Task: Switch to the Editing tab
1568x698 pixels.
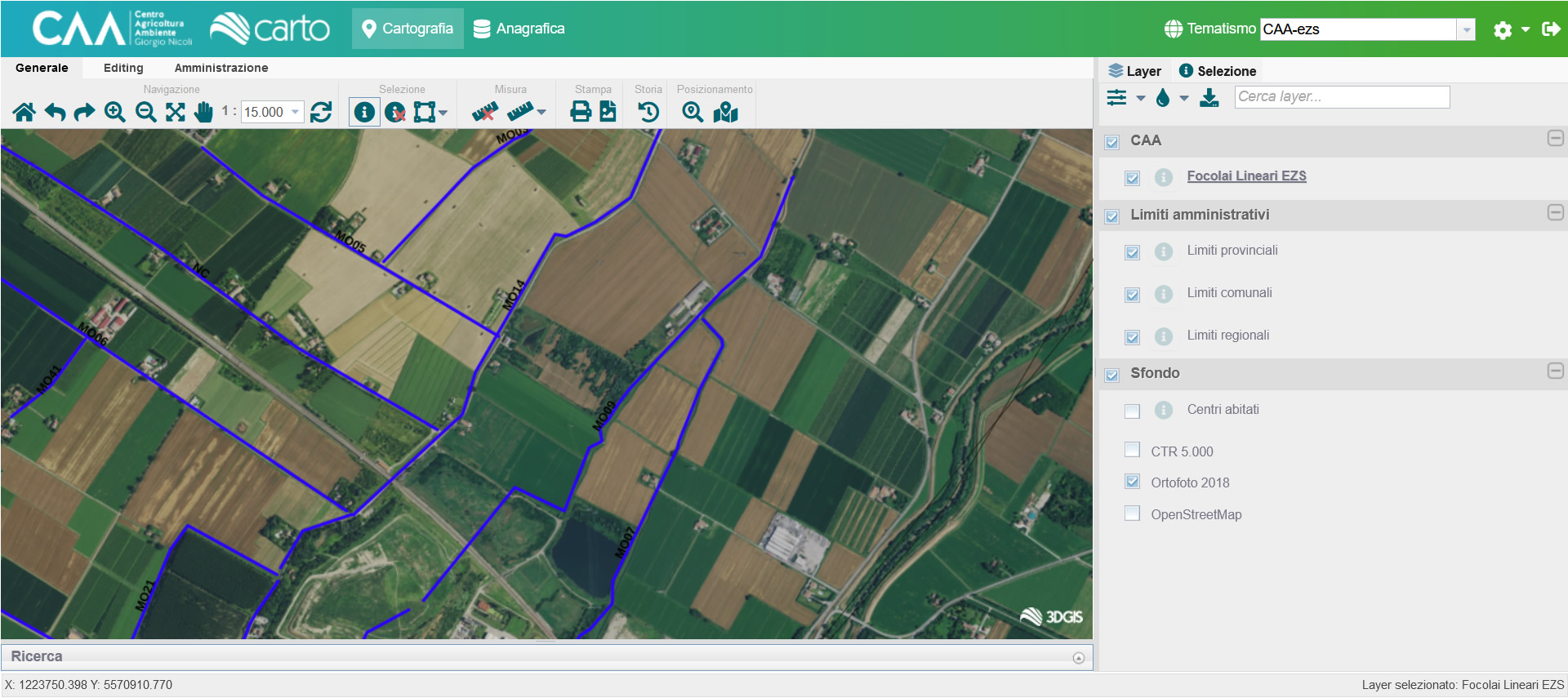Action: (123, 68)
